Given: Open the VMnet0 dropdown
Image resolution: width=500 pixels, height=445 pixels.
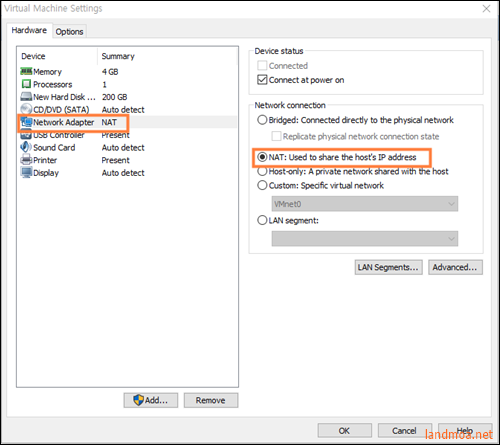Looking at the screenshot, I should point(365,204).
